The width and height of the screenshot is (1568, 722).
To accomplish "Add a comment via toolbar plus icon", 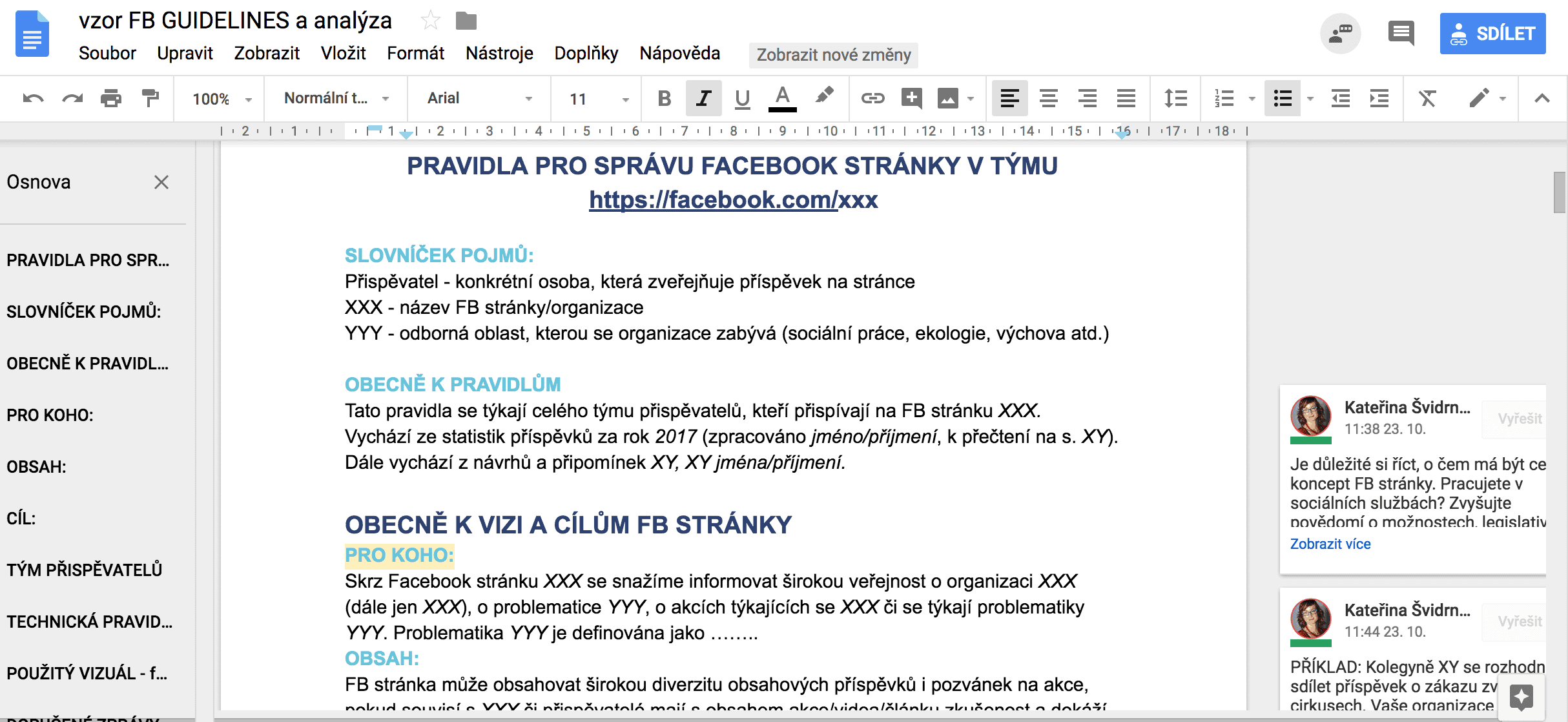I will pos(911,98).
